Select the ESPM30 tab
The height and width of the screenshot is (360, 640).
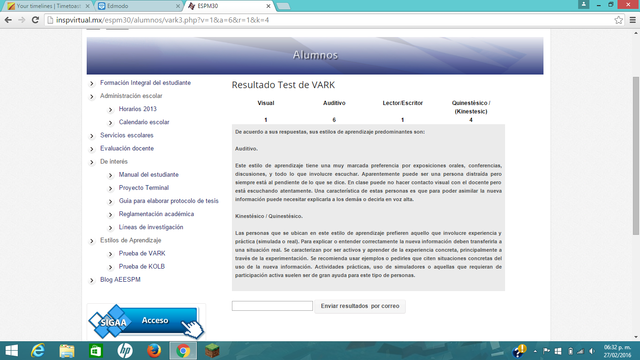pyautogui.click(x=229, y=6)
